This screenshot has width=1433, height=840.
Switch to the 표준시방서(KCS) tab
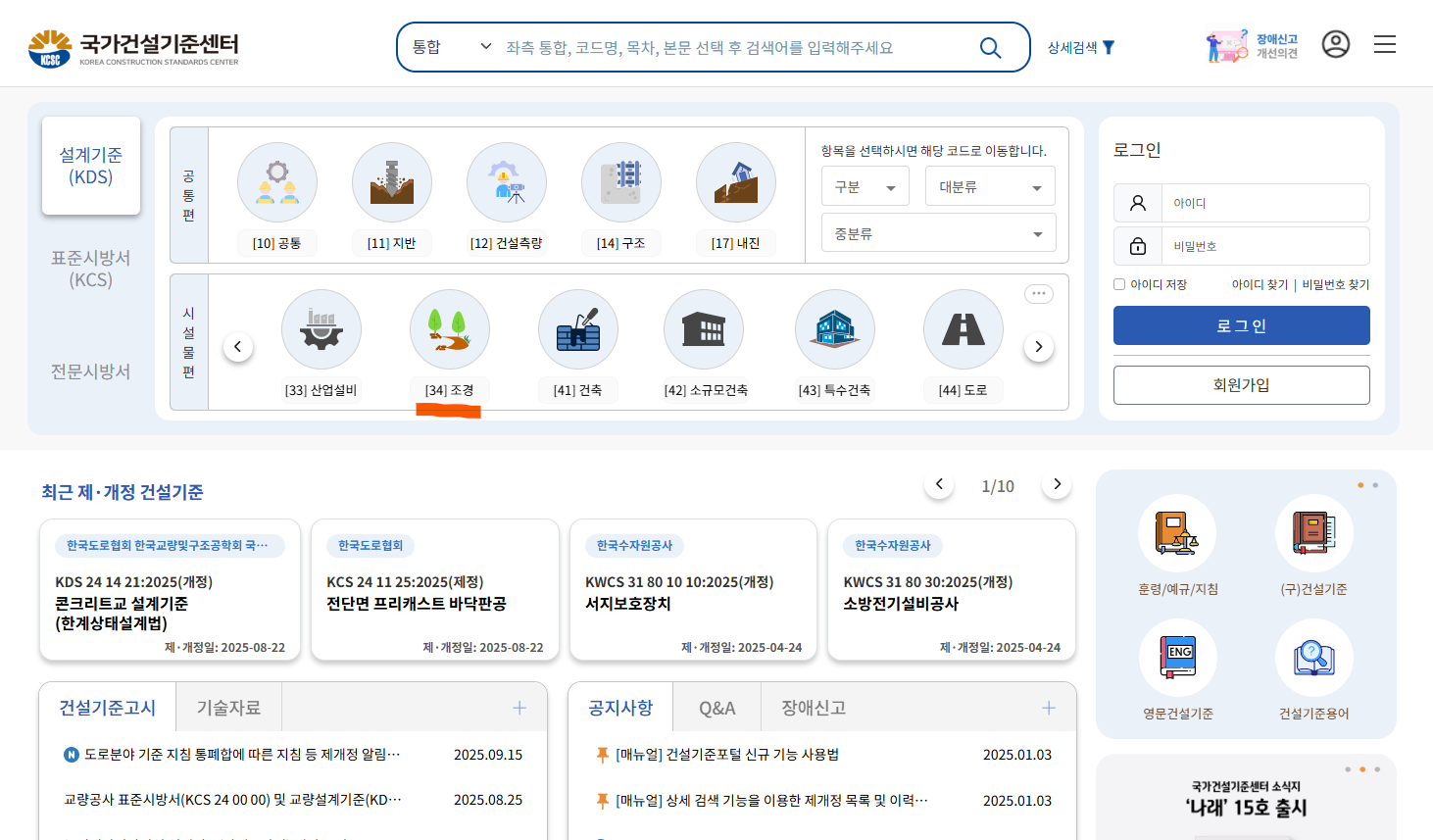pyautogui.click(x=90, y=270)
